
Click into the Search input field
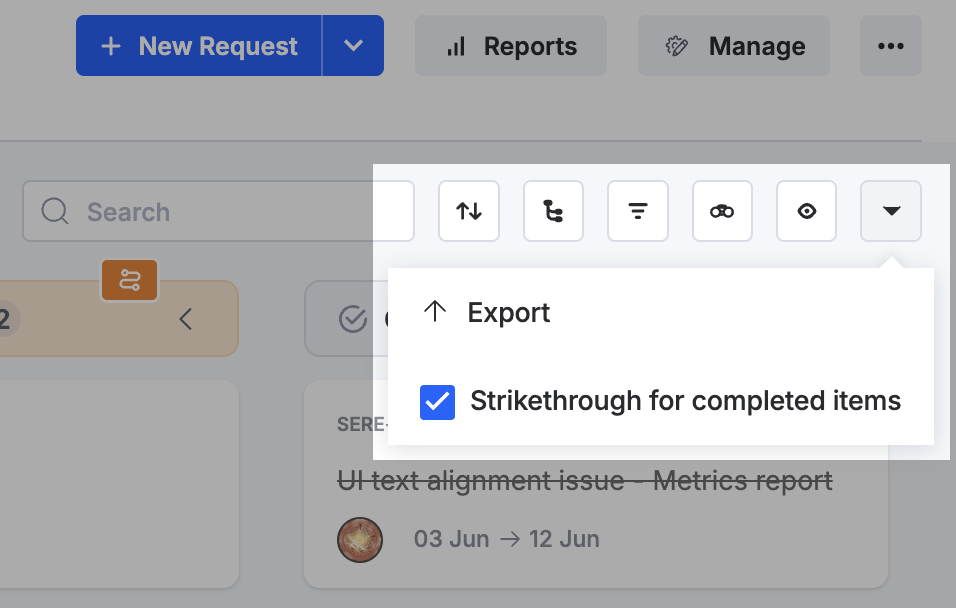(x=218, y=211)
